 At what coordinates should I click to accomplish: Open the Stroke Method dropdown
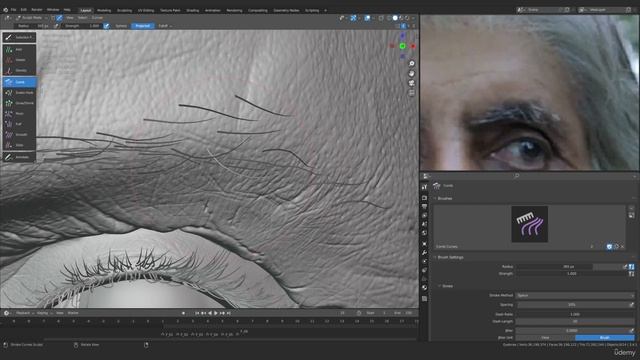point(575,296)
